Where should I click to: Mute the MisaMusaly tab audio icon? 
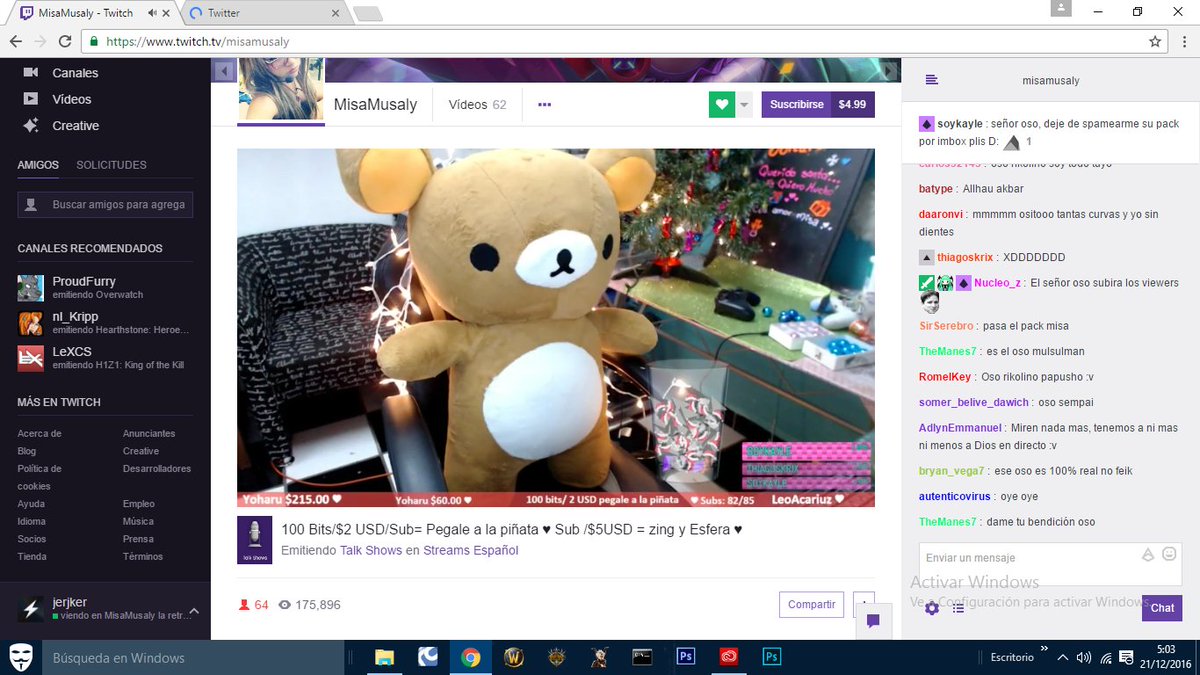[151, 13]
